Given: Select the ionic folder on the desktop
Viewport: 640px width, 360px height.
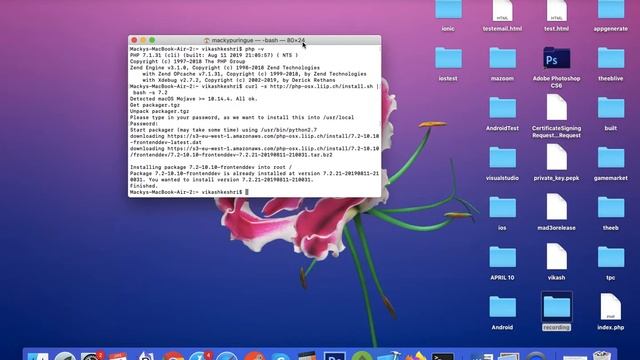Looking at the screenshot, I should click(x=448, y=10).
